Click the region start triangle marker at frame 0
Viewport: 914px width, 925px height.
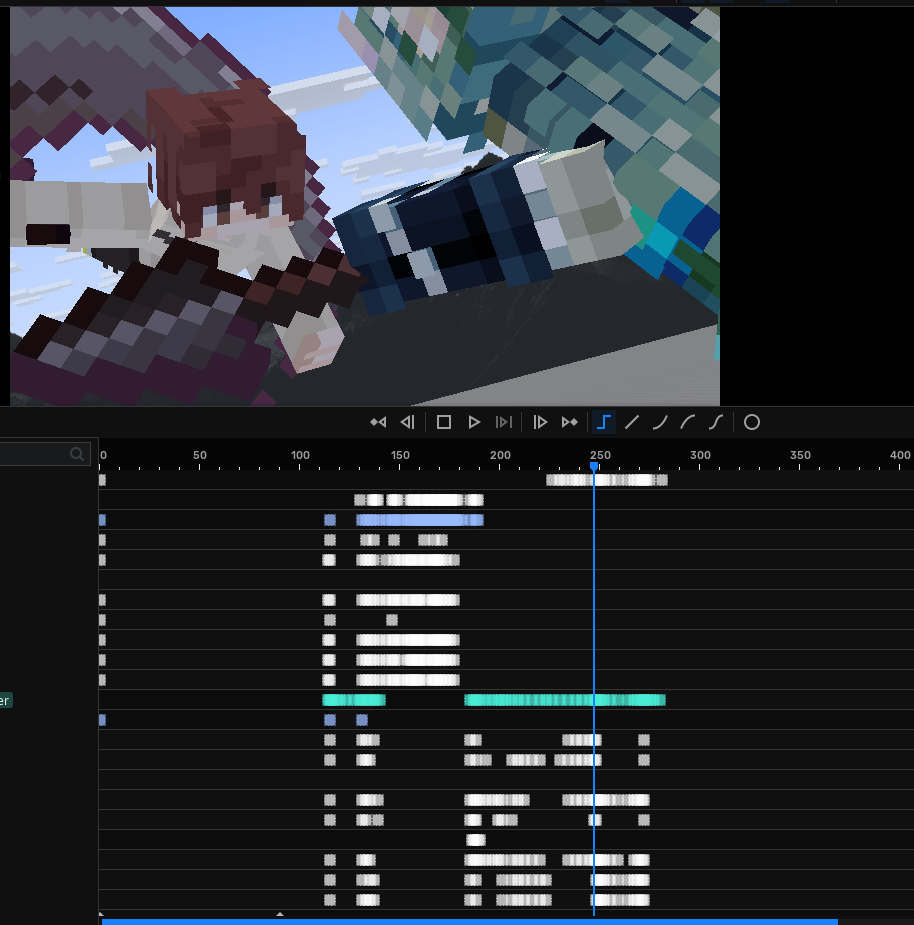[x=101, y=914]
